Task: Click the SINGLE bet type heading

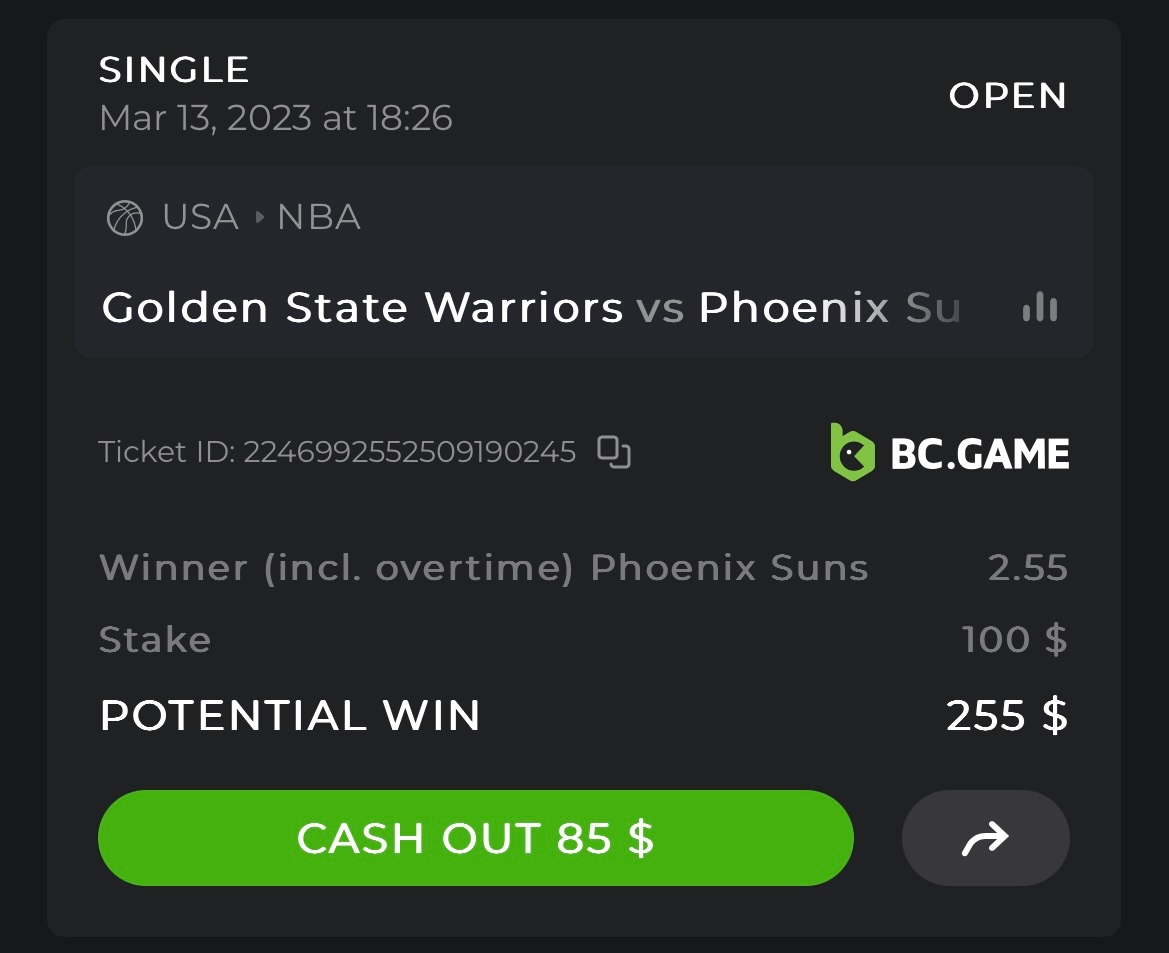Action: pyautogui.click(x=174, y=70)
